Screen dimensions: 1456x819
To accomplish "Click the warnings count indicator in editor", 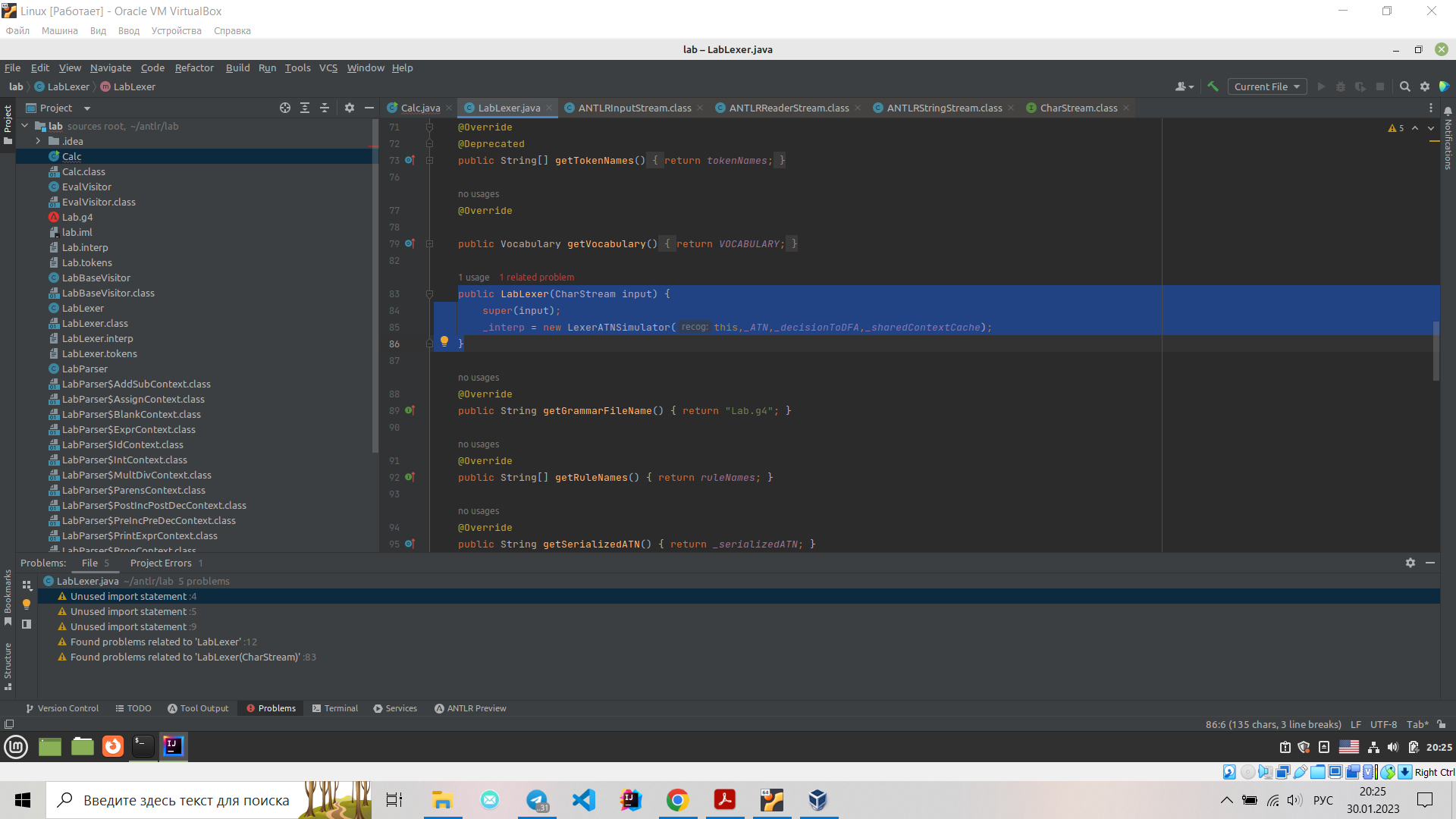I will (x=1396, y=128).
